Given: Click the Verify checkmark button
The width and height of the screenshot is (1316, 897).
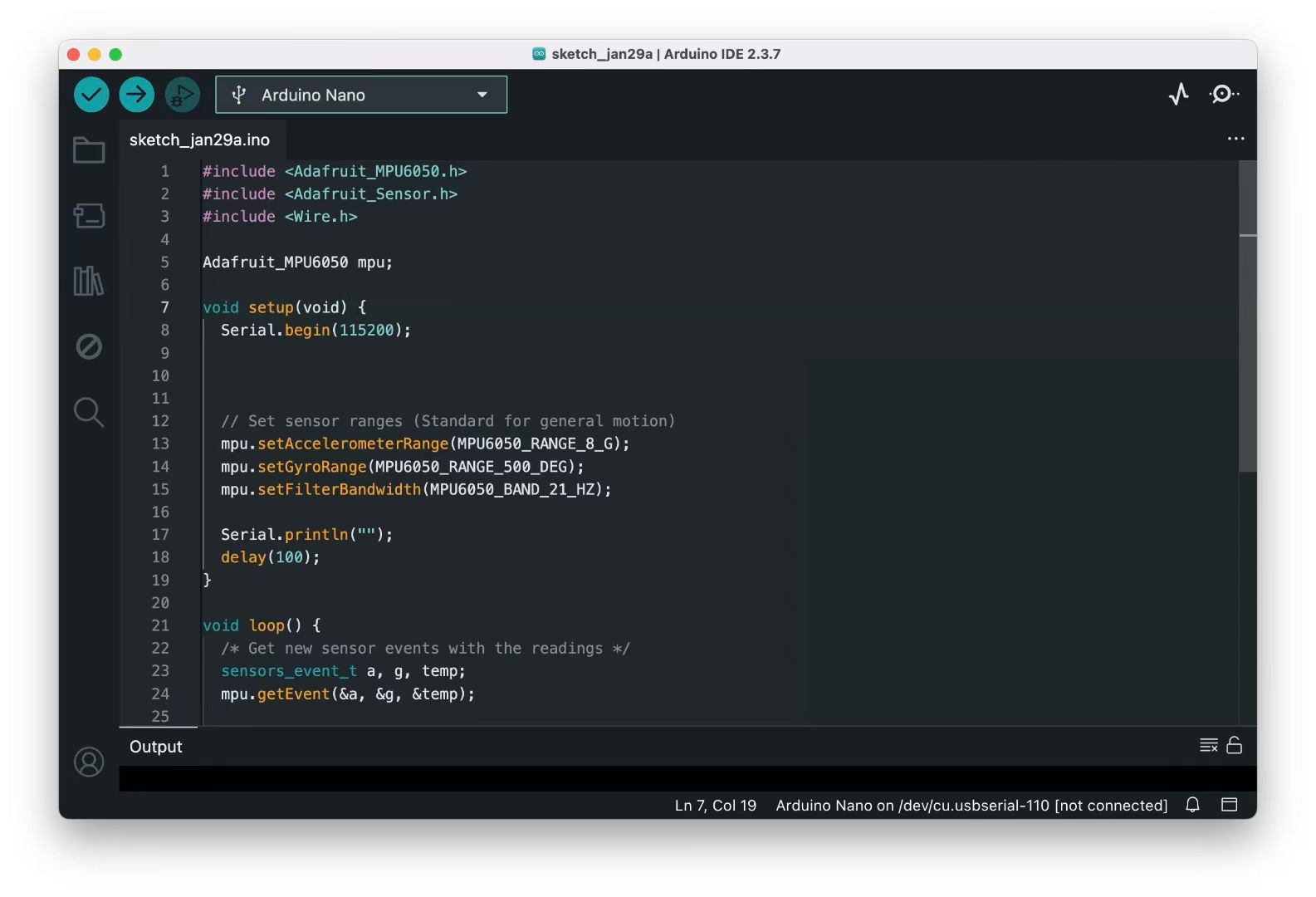Looking at the screenshot, I should point(91,95).
